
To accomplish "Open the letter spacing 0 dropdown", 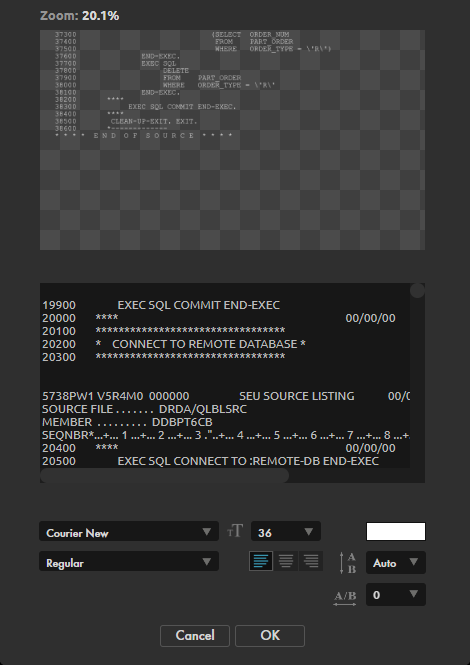I will coord(396,595).
